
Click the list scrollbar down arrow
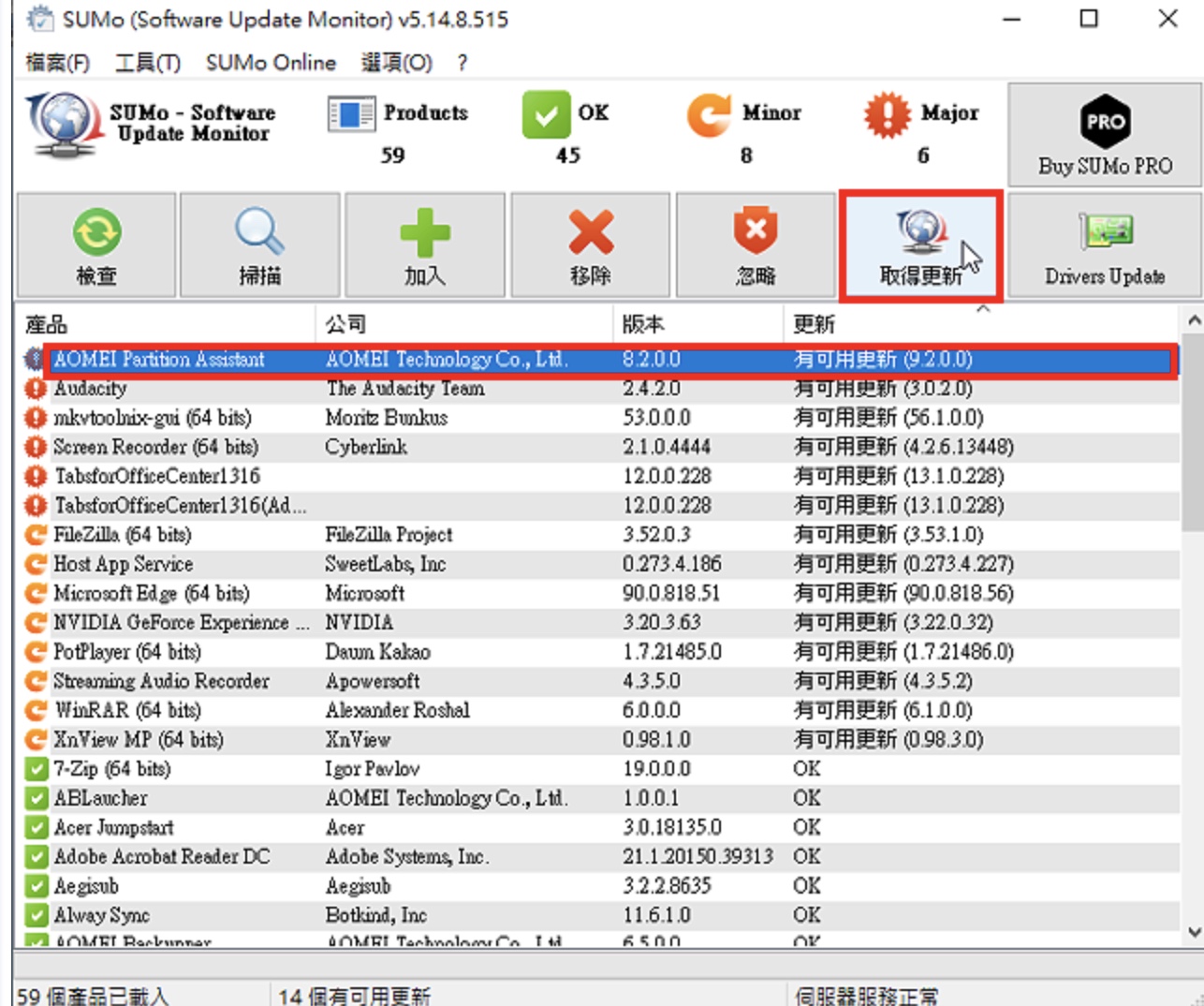[1193, 932]
